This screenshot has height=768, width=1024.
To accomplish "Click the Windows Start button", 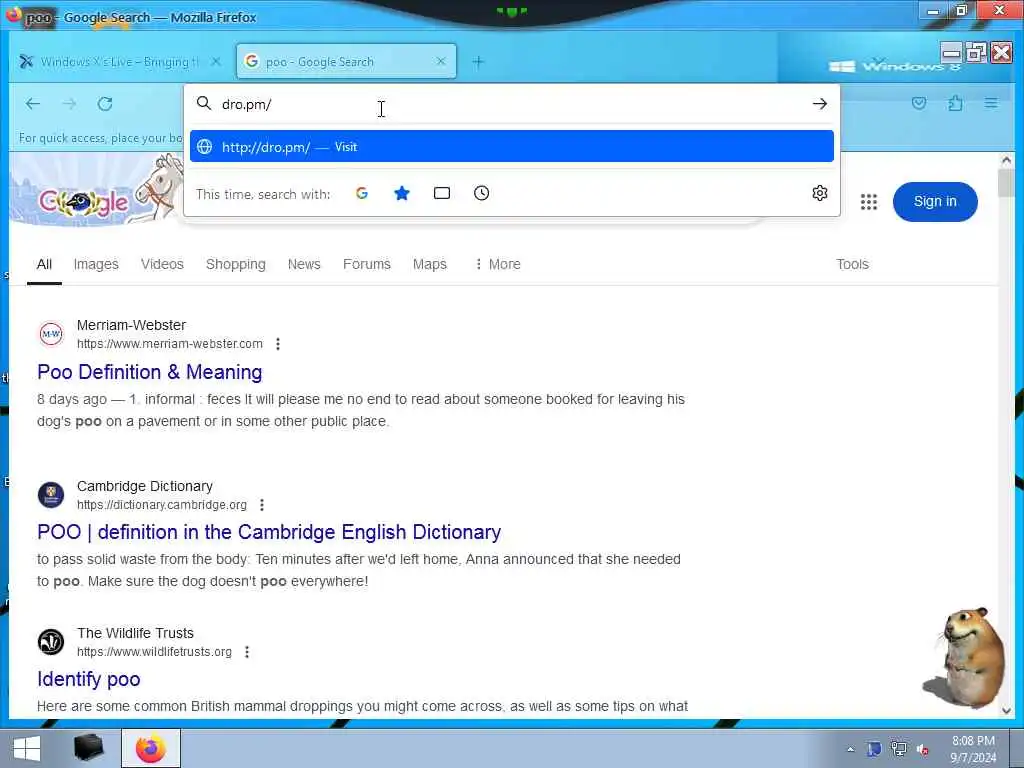I will point(27,748).
